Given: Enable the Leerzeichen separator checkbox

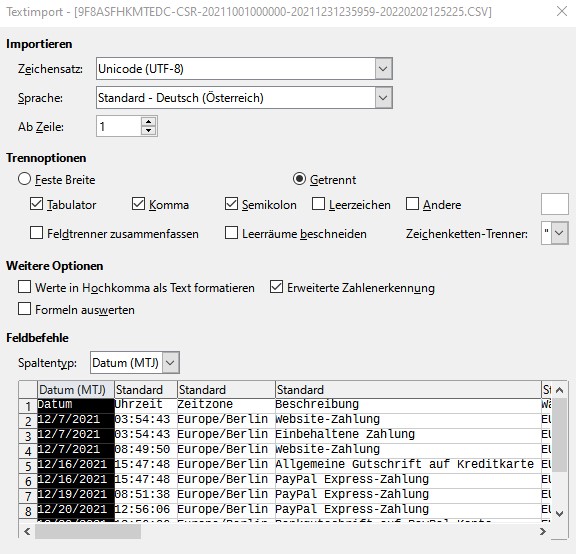Looking at the screenshot, I should [318, 204].
